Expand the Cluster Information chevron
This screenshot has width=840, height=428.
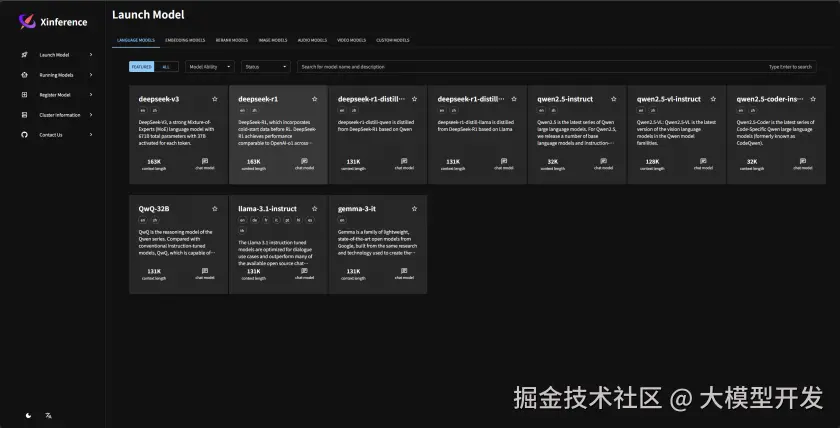tap(91, 115)
